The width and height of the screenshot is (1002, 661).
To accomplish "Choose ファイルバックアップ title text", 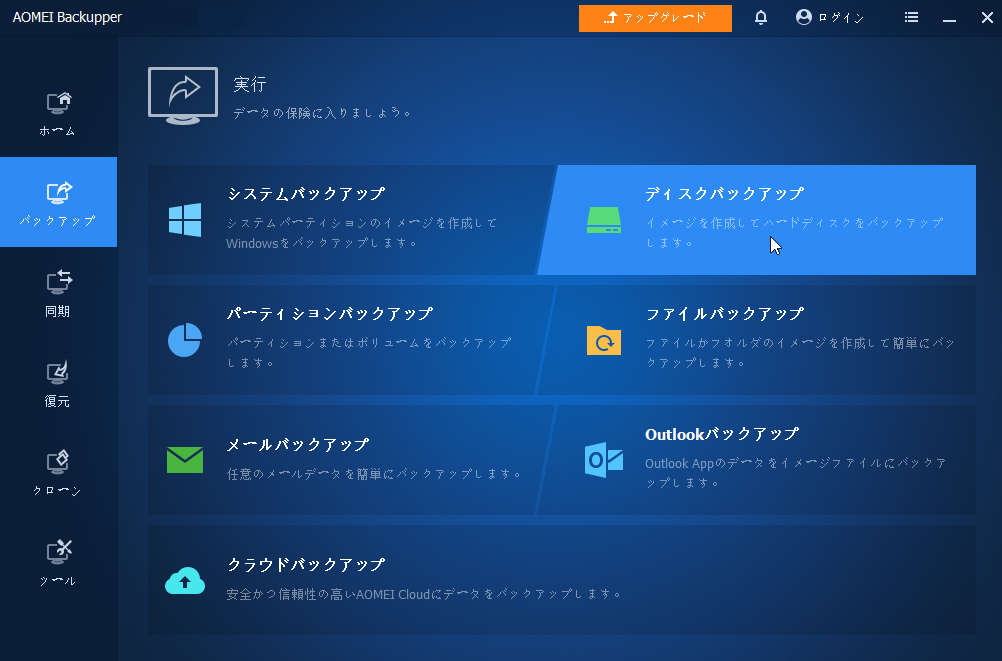I will pyautogui.click(x=725, y=314).
